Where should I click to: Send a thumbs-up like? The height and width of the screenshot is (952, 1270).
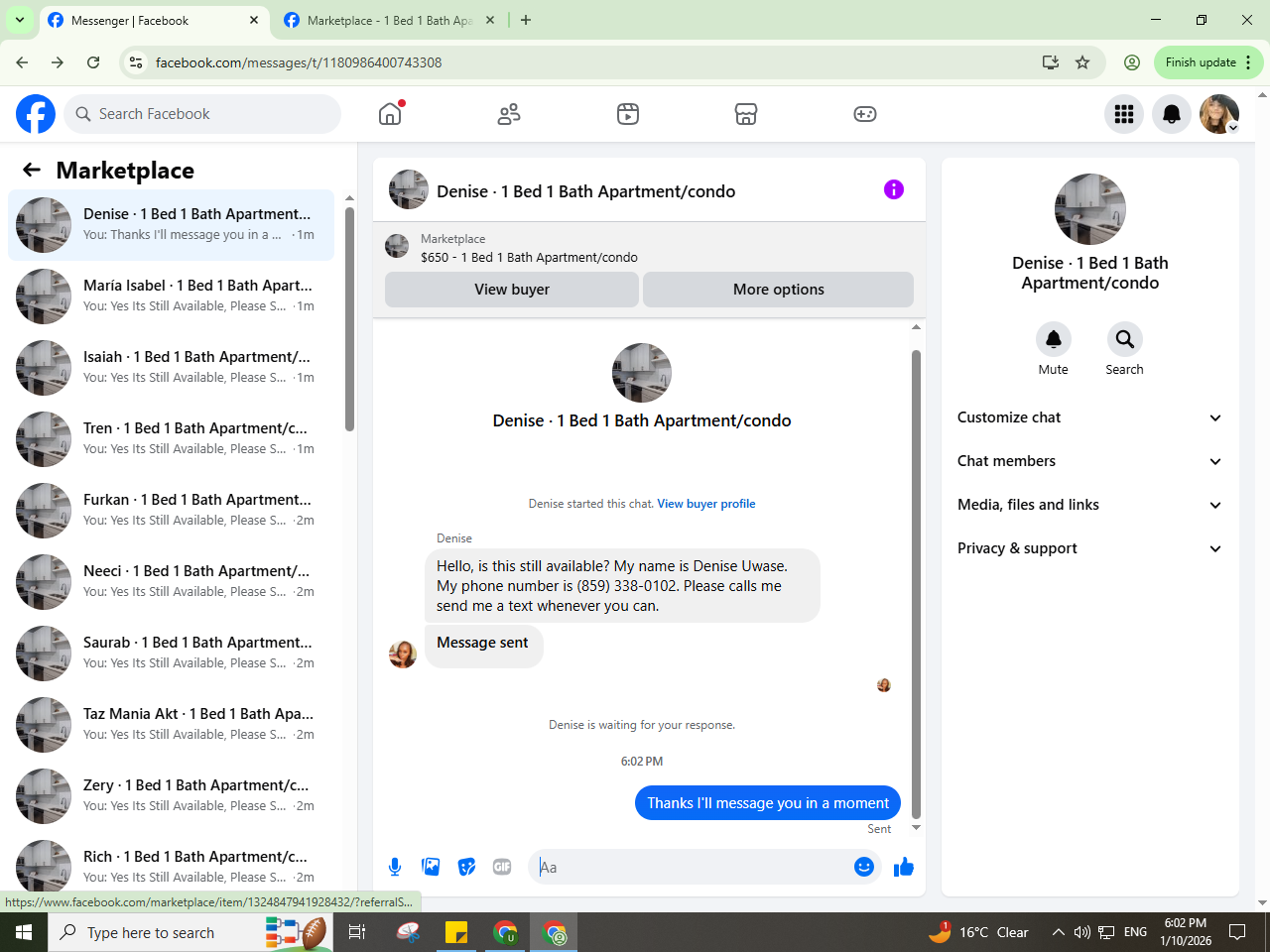point(903,867)
